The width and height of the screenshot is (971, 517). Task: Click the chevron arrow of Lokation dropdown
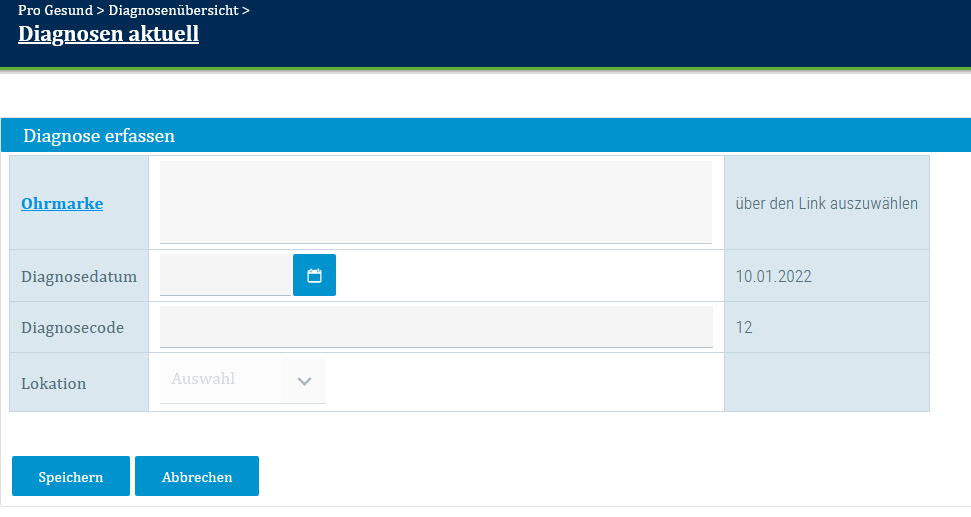coord(305,381)
